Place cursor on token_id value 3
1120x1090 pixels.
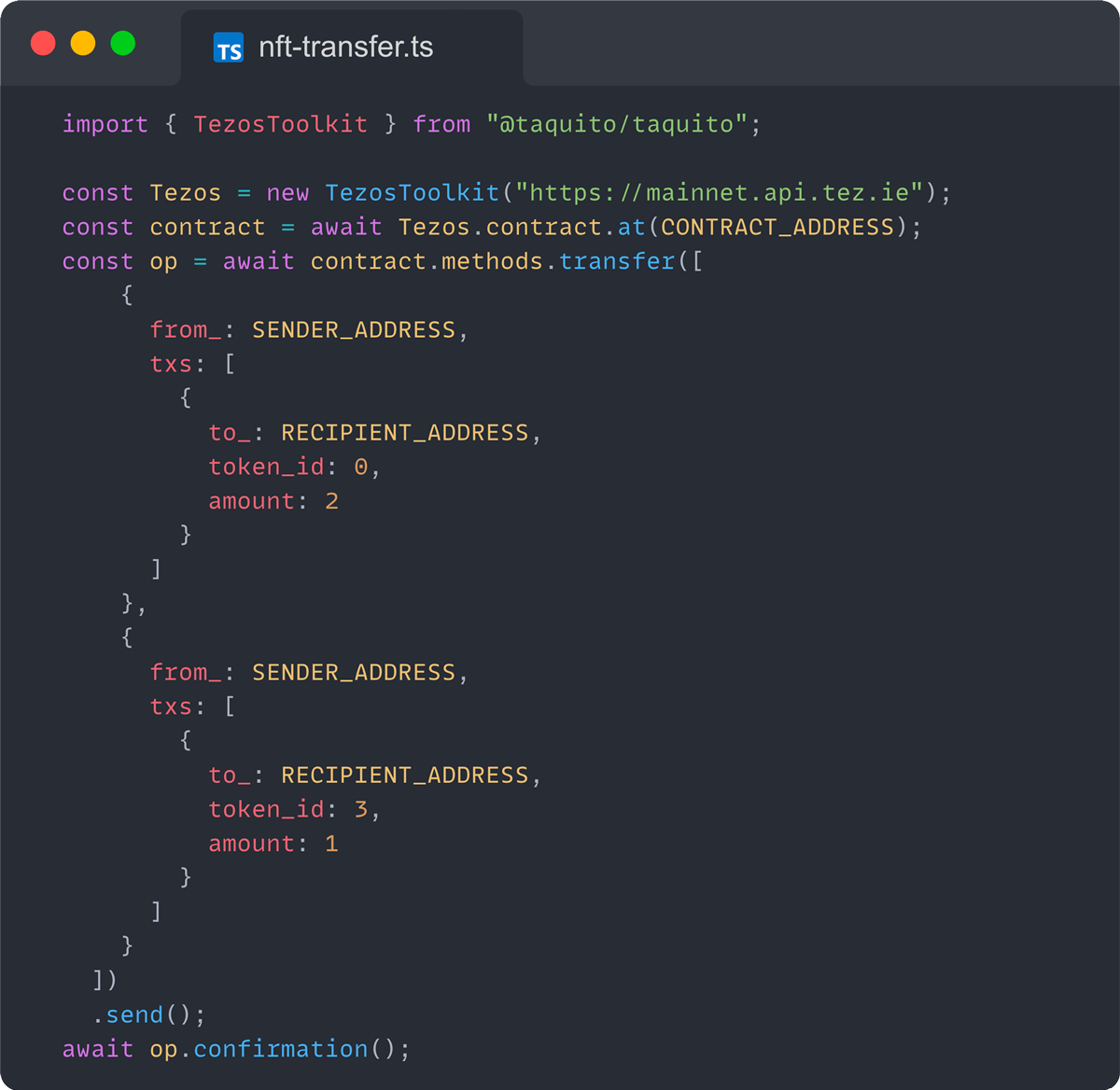click(361, 809)
